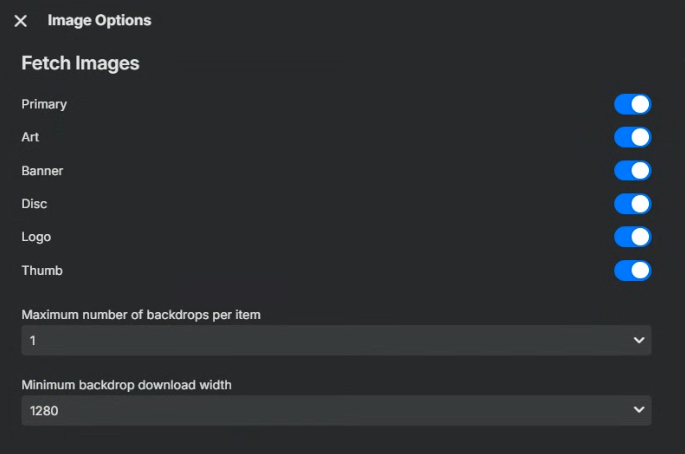
Task: Click the Primary label text
Action: 44,104
